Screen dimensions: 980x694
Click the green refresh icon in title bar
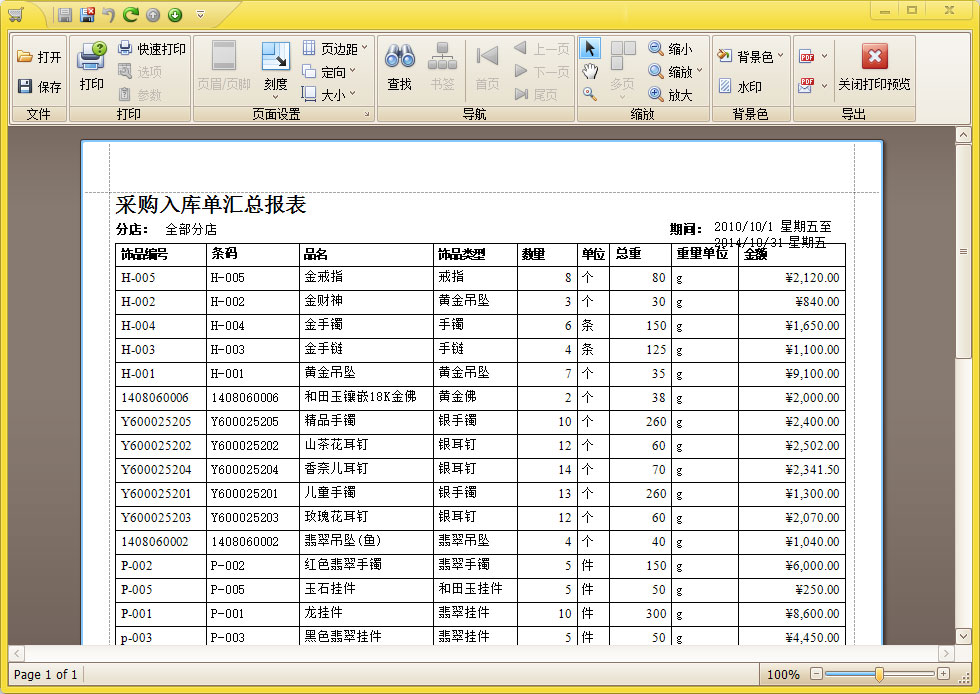click(x=131, y=14)
